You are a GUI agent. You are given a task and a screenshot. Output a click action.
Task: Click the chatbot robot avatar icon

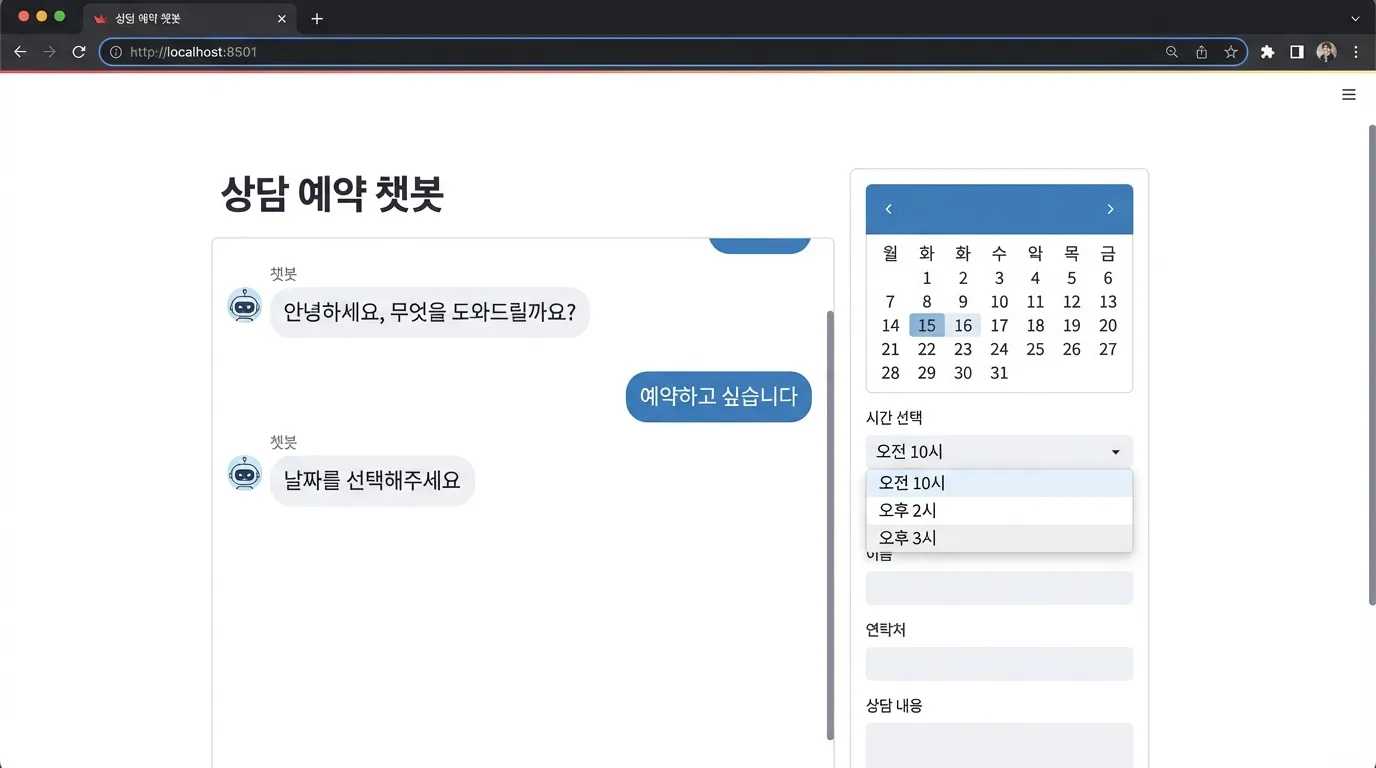click(245, 311)
